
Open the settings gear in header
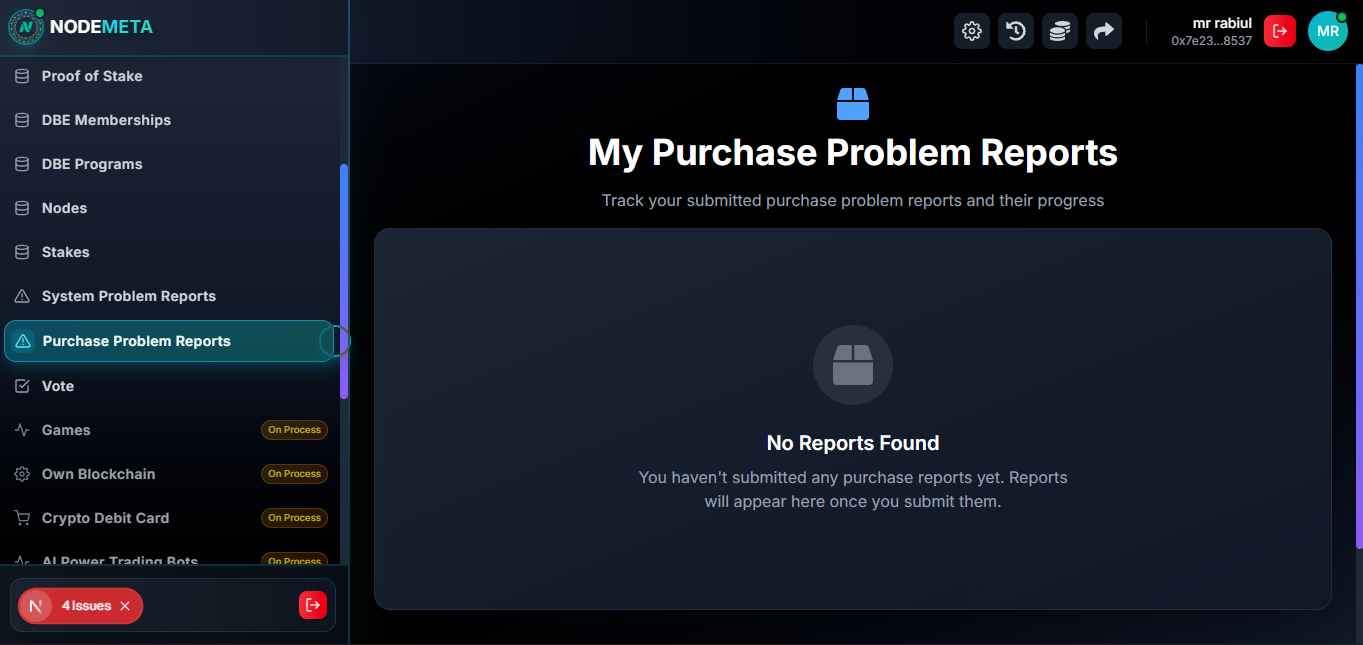click(971, 31)
